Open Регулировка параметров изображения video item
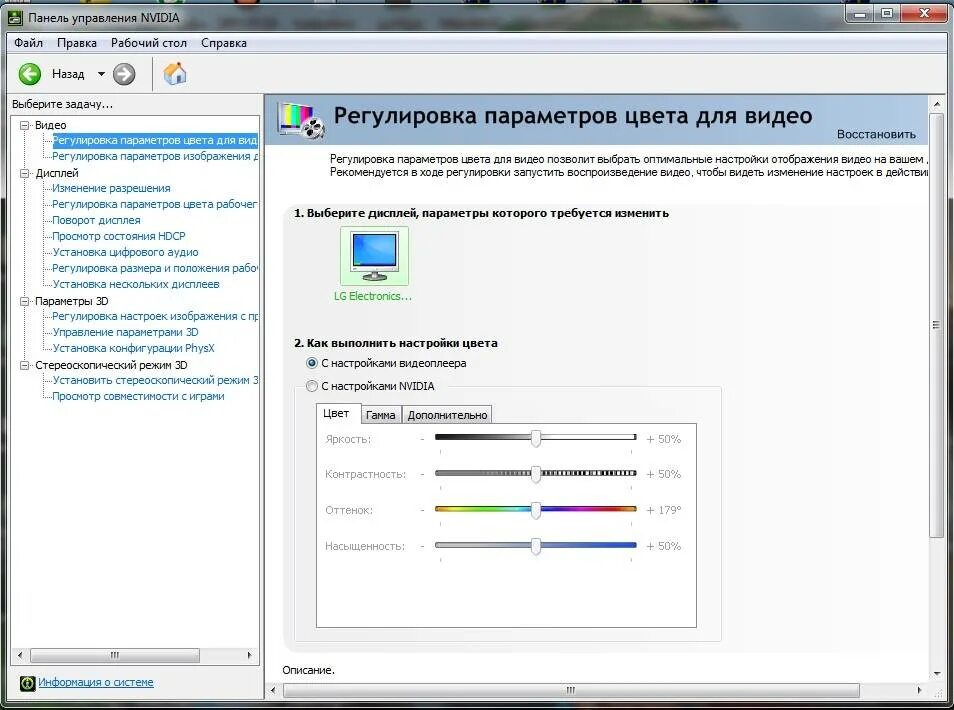The image size is (954, 710). click(x=155, y=156)
